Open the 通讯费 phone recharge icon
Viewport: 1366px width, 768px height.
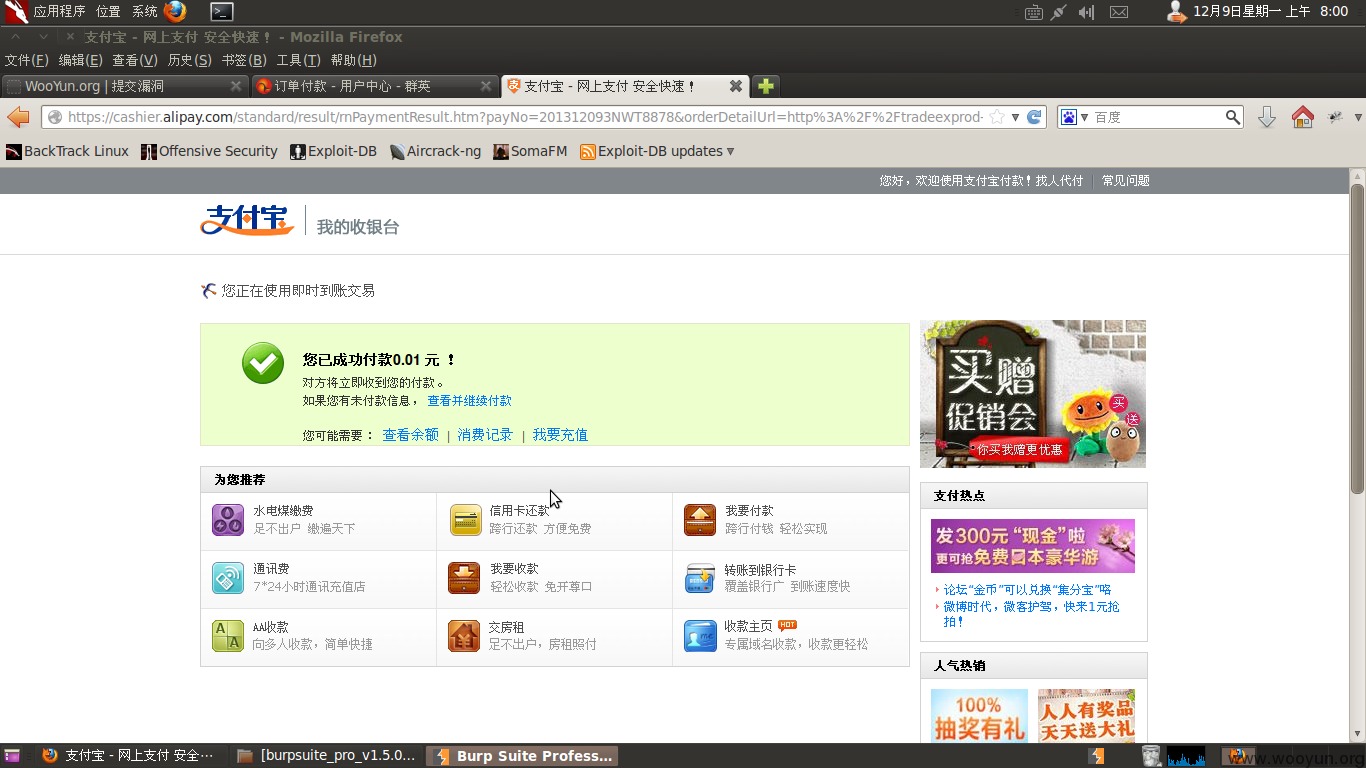coord(228,578)
